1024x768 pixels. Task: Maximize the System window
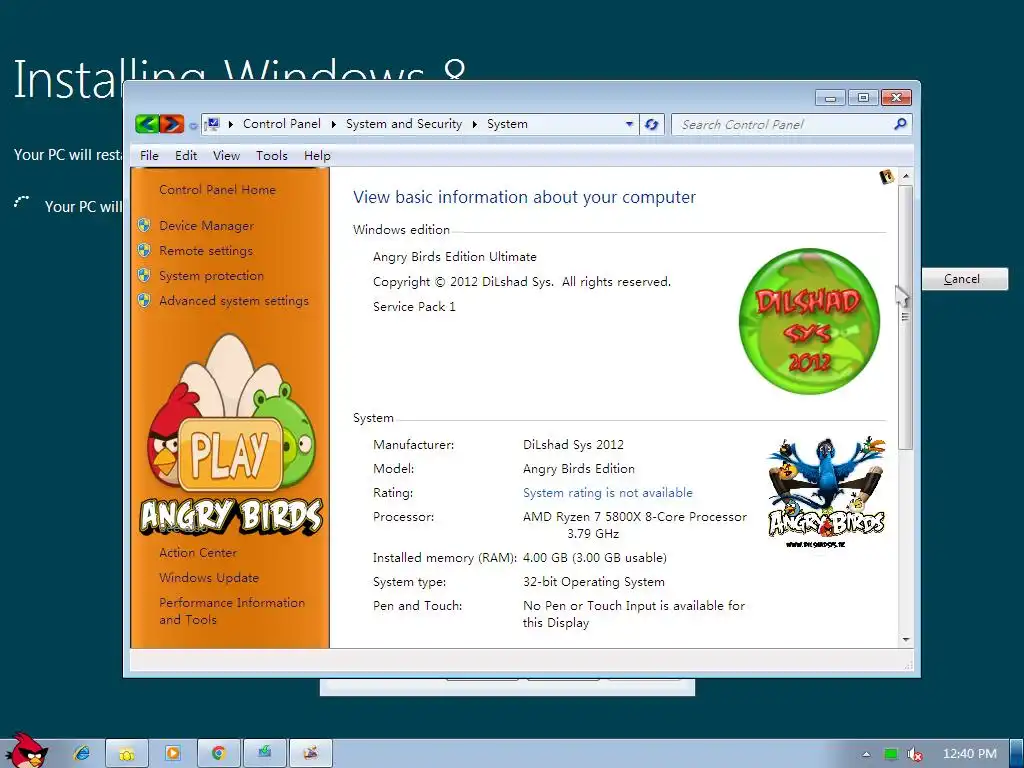coord(863,98)
